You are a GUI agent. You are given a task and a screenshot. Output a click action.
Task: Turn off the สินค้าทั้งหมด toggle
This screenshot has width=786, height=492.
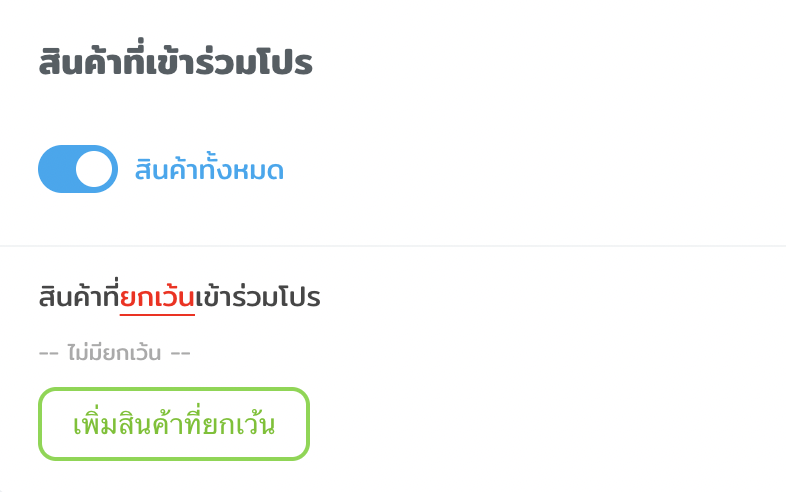[78, 169]
